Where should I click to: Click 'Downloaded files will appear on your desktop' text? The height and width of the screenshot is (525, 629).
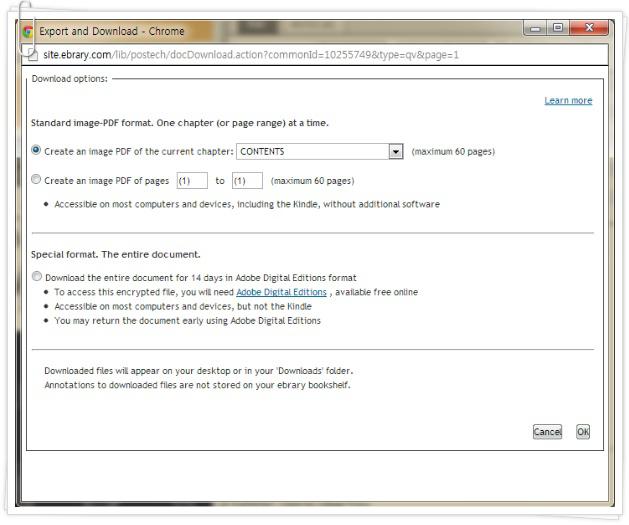199,371
